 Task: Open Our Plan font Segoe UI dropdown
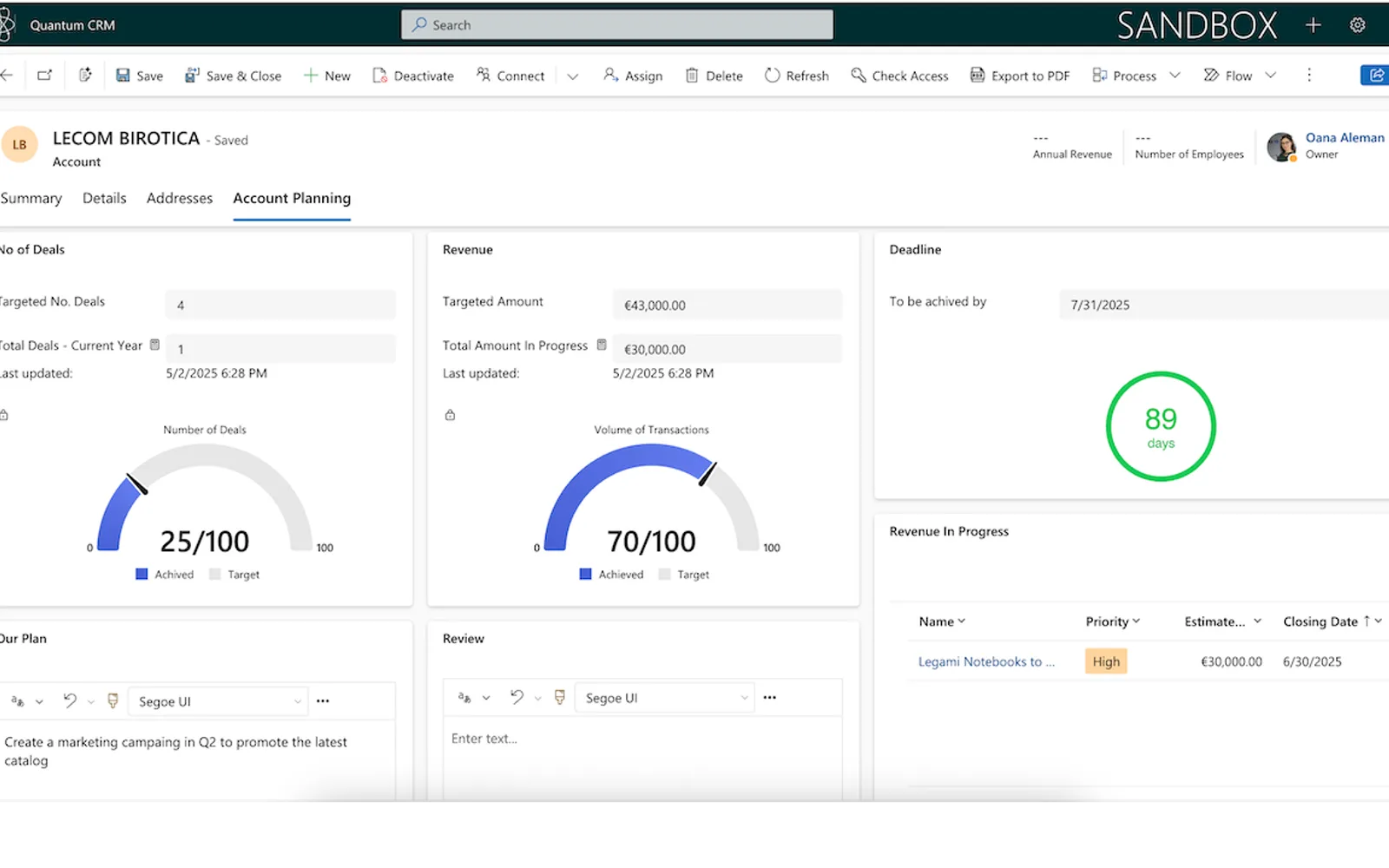[x=218, y=701]
